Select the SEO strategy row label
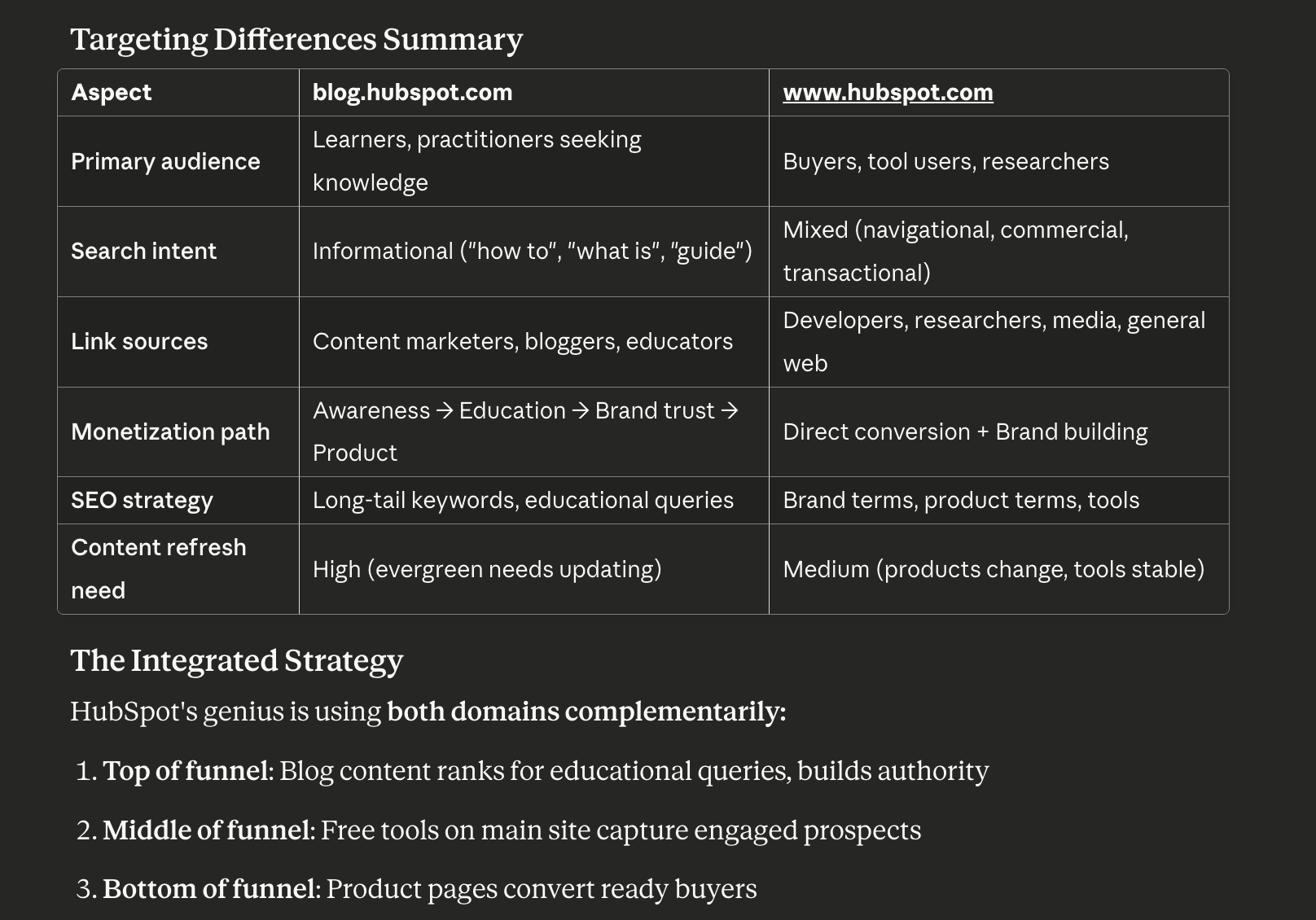Viewport: 1316px width, 920px height. pos(142,500)
